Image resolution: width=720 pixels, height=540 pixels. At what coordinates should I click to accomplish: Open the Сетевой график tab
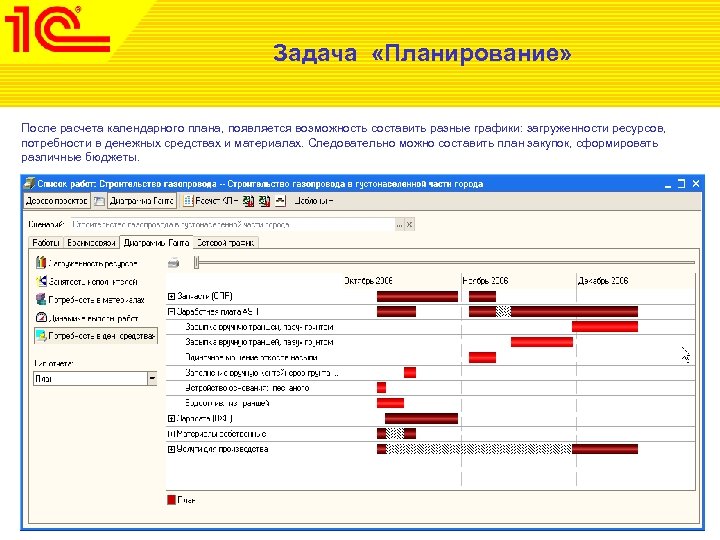225,242
